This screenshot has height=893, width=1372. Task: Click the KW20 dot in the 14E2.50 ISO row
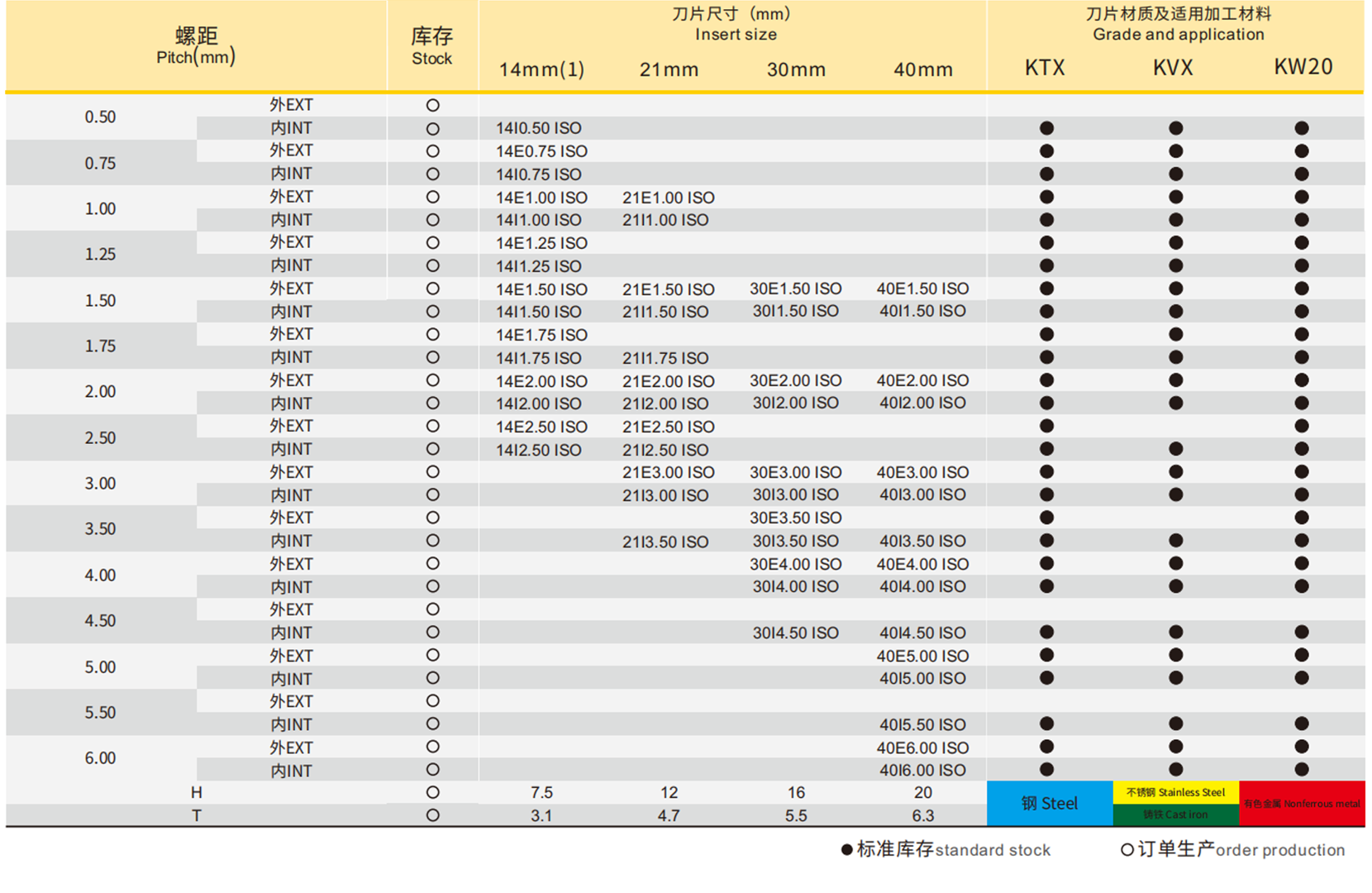1302,427
